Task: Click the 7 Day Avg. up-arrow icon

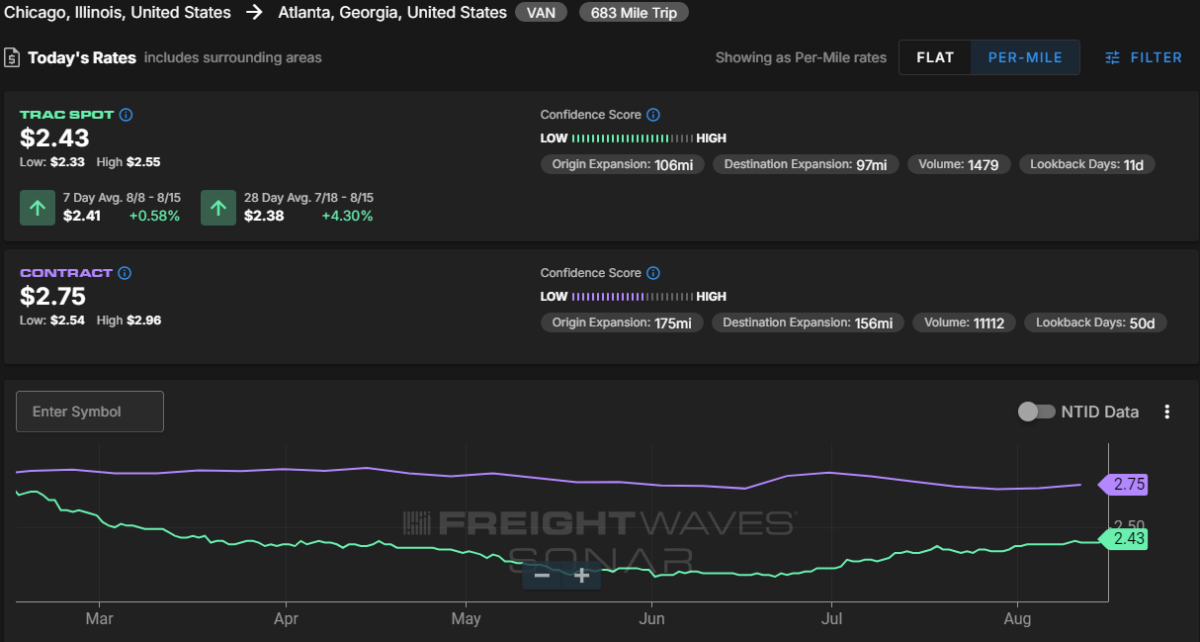Action: pyautogui.click(x=38, y=208)
